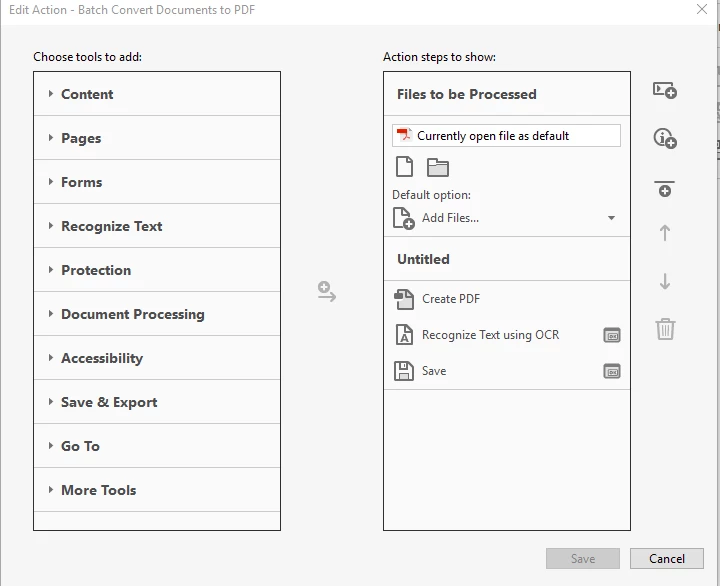Click the Add Divider icon
Viewport: 720px width, 586px height.
tap(664, 189)
